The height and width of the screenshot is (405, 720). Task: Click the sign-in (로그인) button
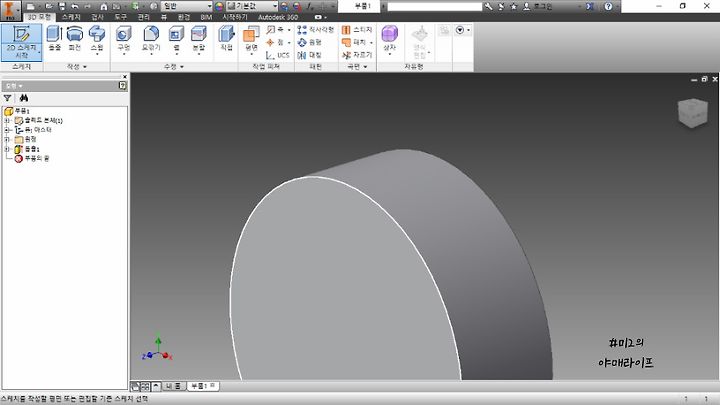pos(538,6)
